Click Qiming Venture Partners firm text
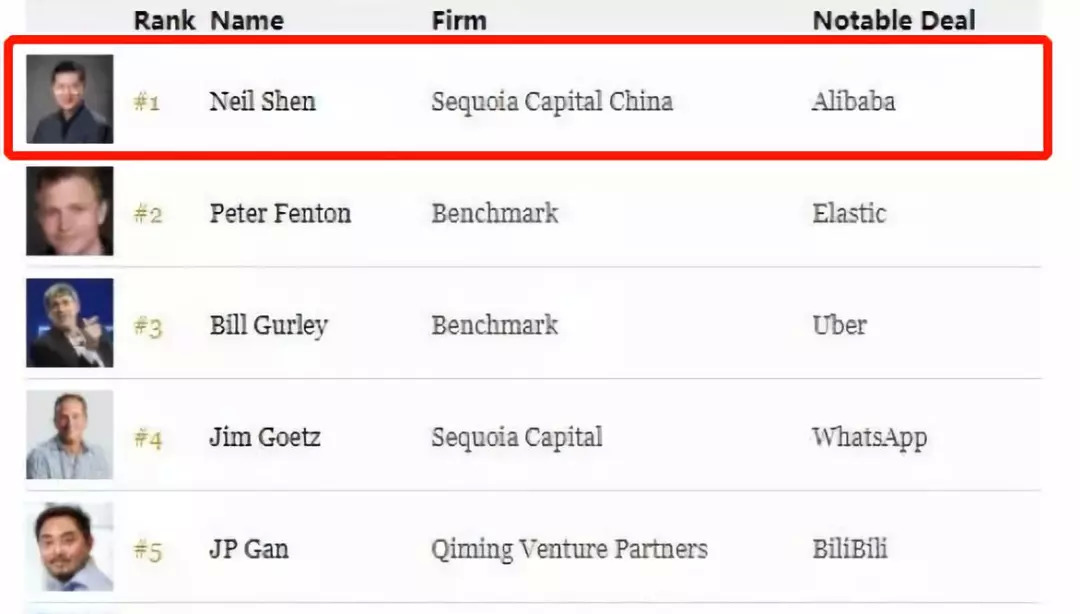The height and width of the screenshot is (614, 1080). point(569,550)
